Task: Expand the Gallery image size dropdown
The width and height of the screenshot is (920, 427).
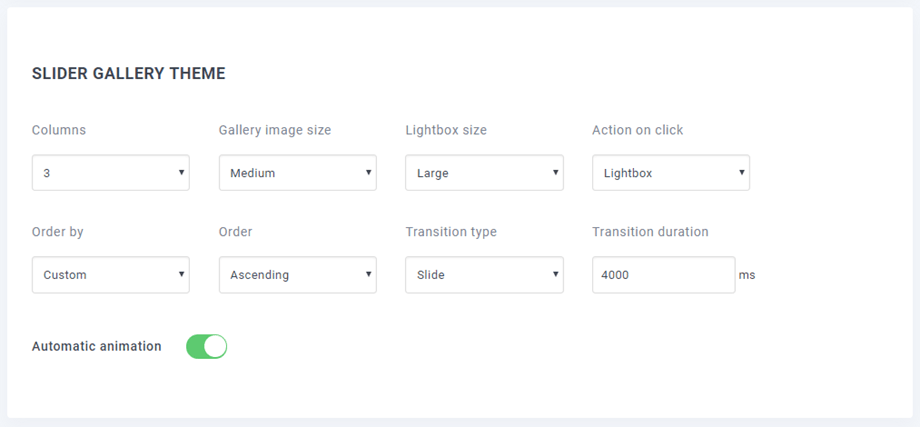Action: 297,173
